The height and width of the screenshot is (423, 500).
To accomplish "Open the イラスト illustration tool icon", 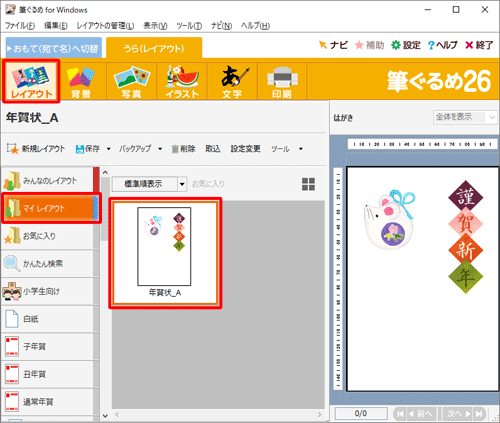I will click(182, 82).
